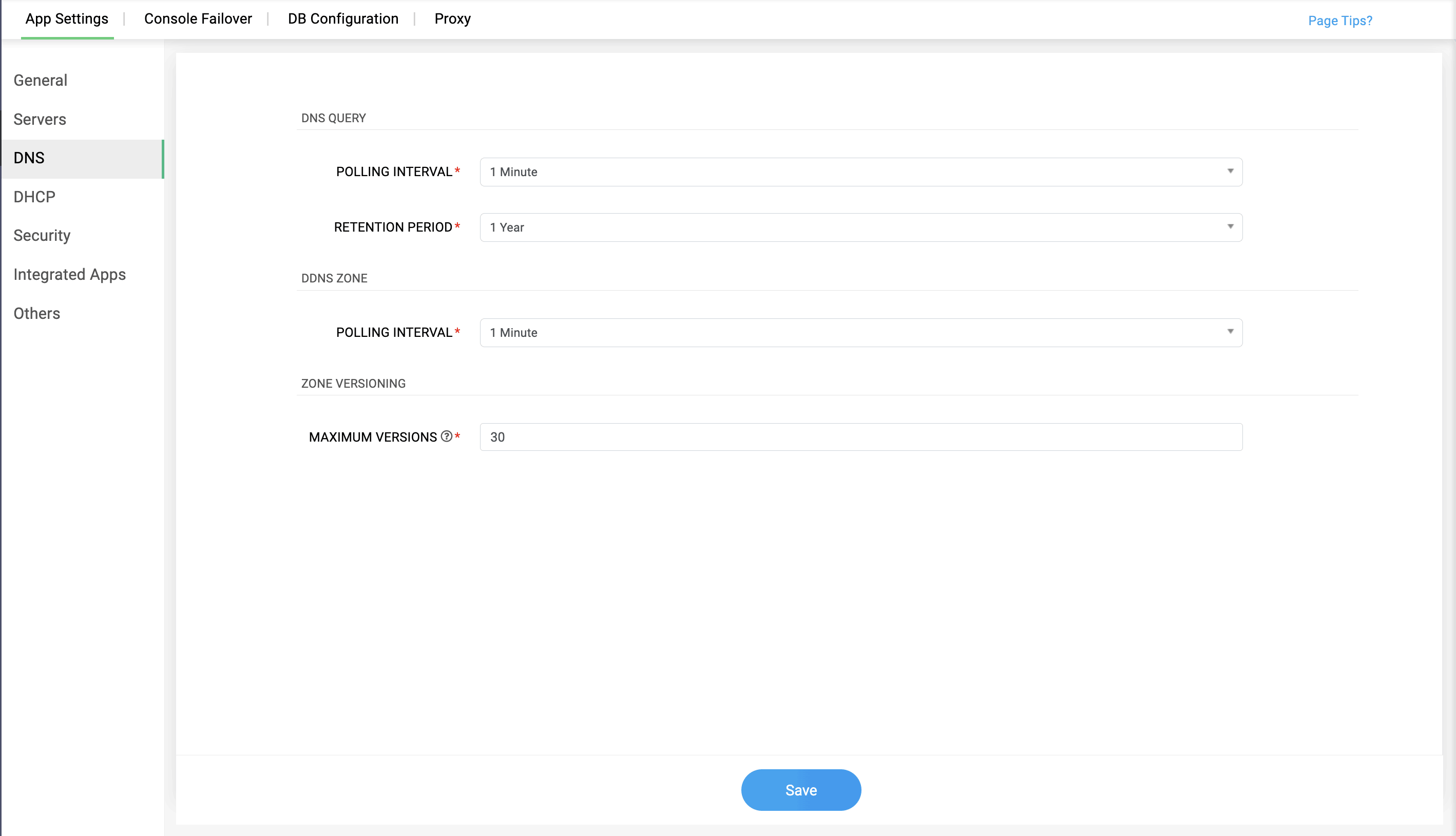
Task: Click the Retention Period arrow icon
Action: click(x=1230, y=227)
